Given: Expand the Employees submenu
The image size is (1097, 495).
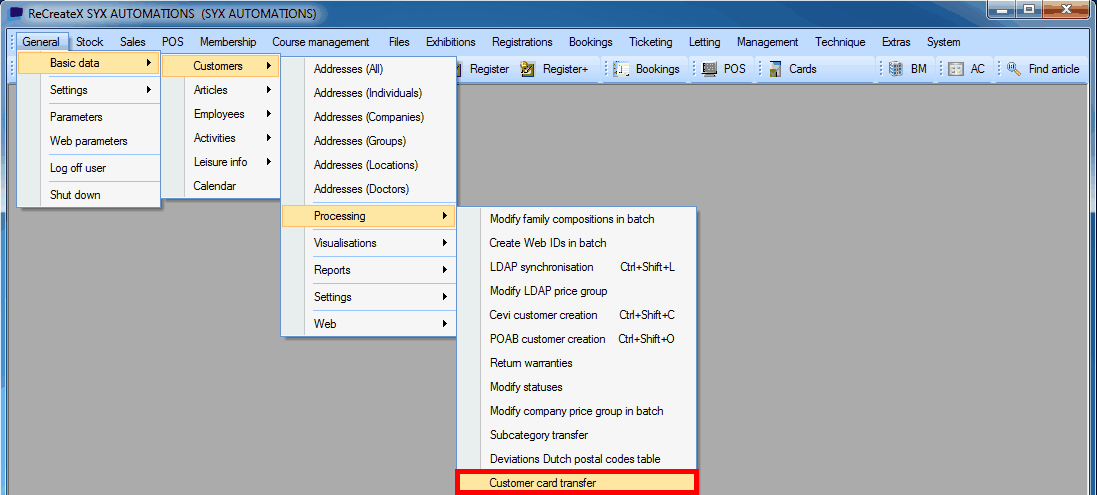Looking at the screenshot, I should click(220, 114).
